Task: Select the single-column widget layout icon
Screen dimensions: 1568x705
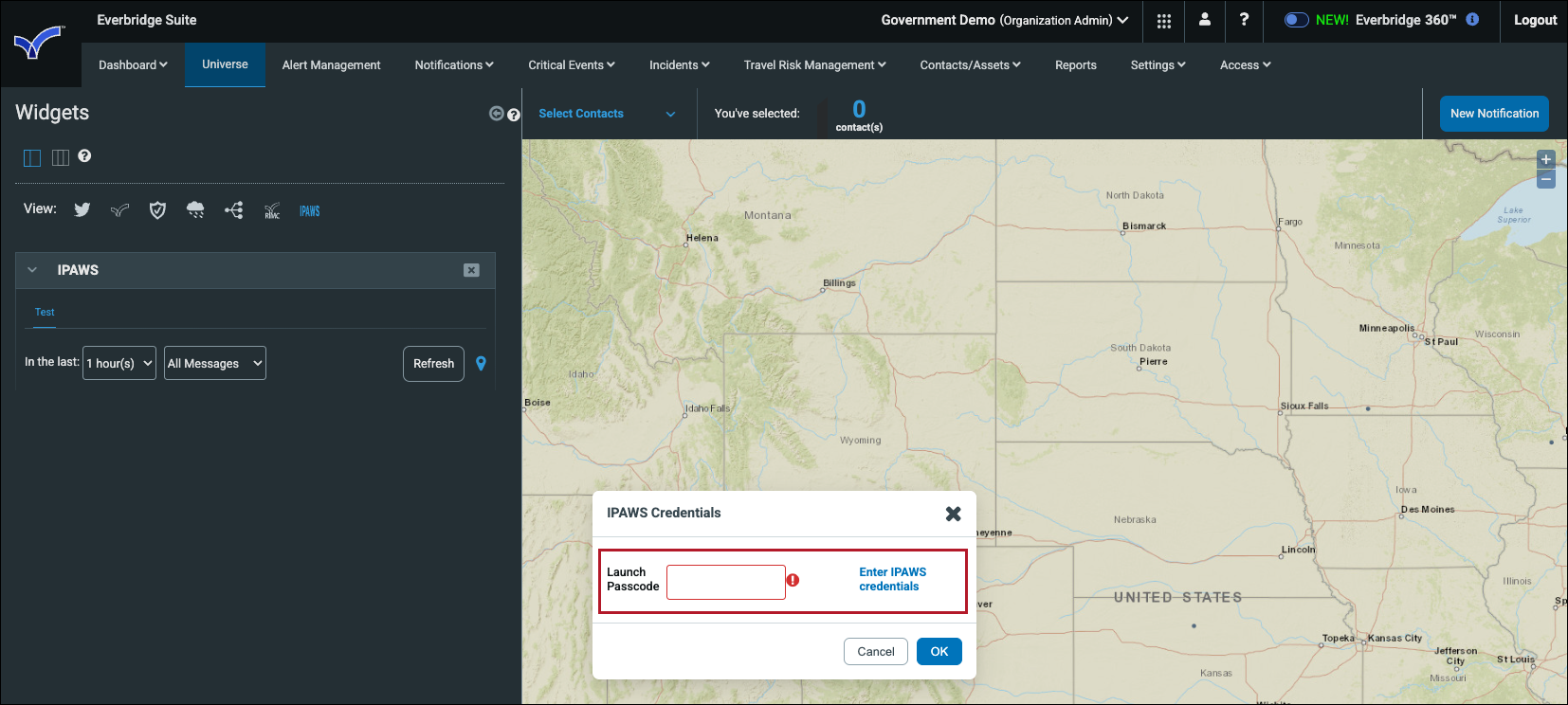Action: point(32,157)
